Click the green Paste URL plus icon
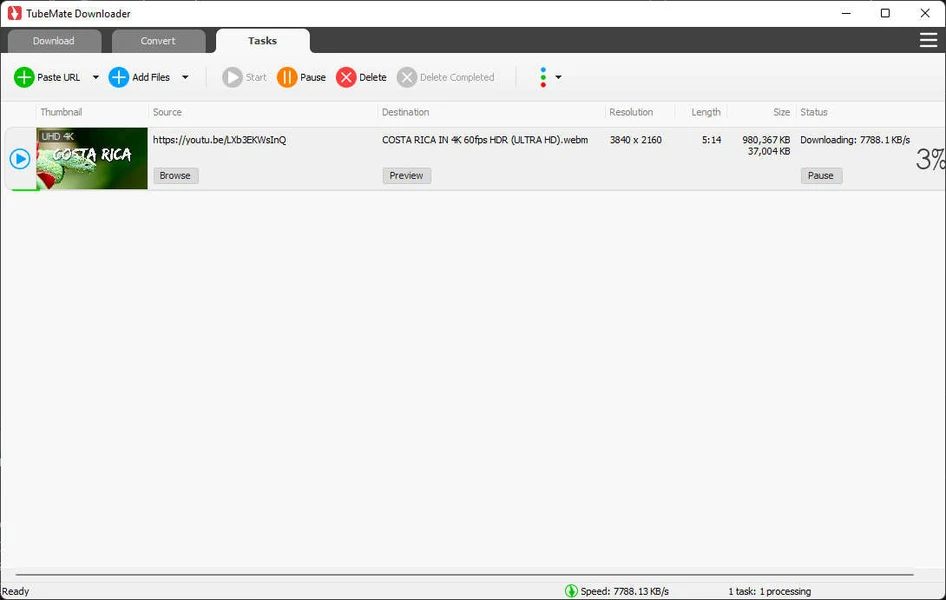The width and height of the screenshot is (946, 600). coord(24,77)
